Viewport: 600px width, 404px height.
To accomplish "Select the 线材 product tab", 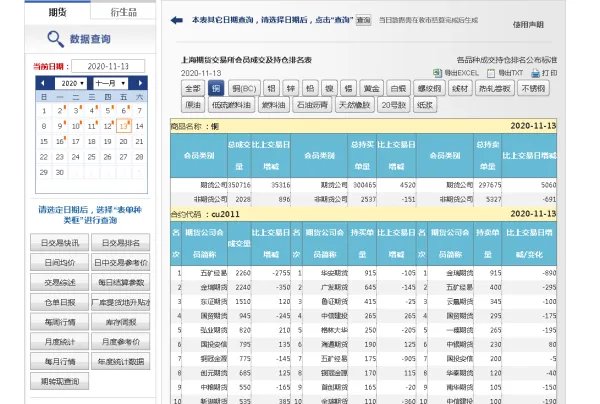I will (x=460, y=88).
